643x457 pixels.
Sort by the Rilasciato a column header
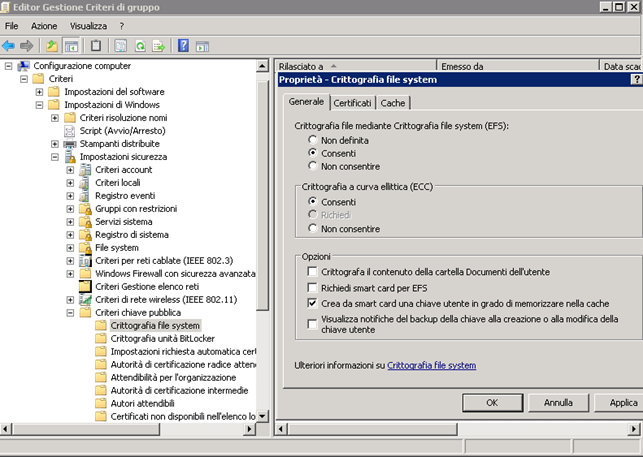(355, 66)
